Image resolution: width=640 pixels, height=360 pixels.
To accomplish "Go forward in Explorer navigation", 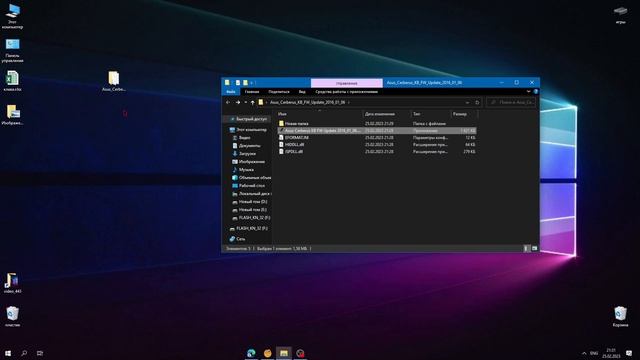I will [x=238, y=102].
